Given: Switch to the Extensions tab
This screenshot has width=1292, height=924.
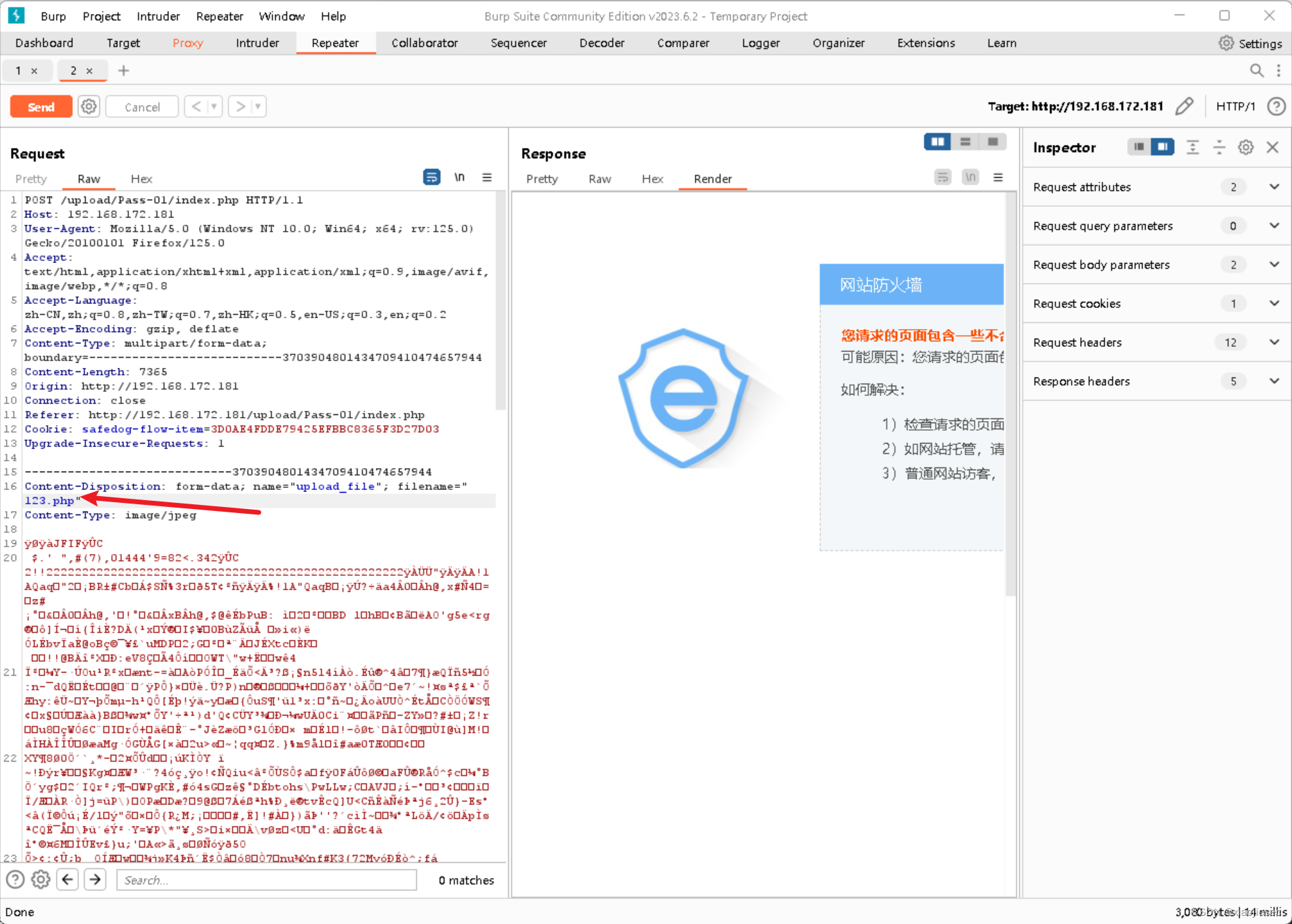Looking at the screenshot, I should (925, 43).
